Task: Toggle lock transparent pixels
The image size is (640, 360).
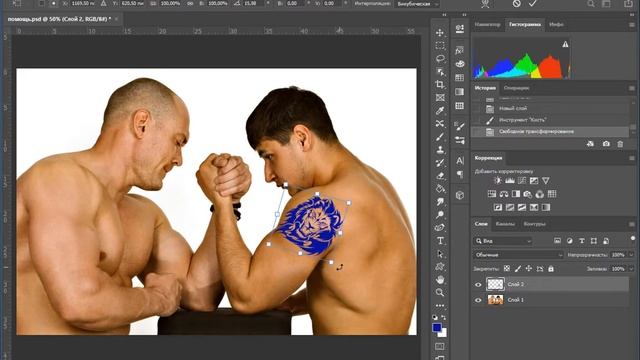Action: tap(507, 269)
